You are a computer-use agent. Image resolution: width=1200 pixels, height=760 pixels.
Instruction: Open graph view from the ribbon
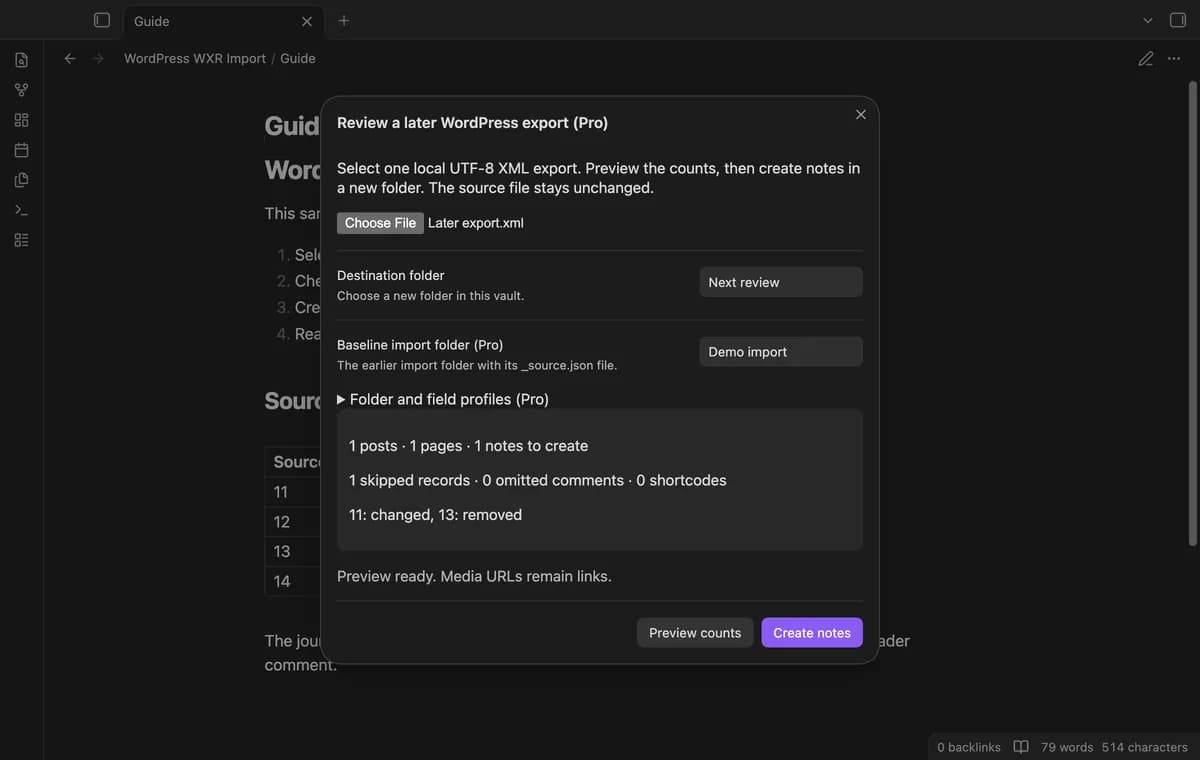(x=21, y=90)
